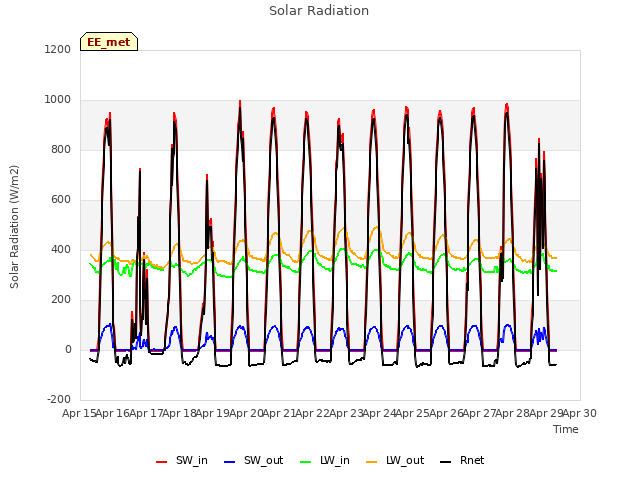This screenshot has width=640, height=480.
Task: Click the Solar Radiation (W/m2) axis title
Action: pos(14,227)
